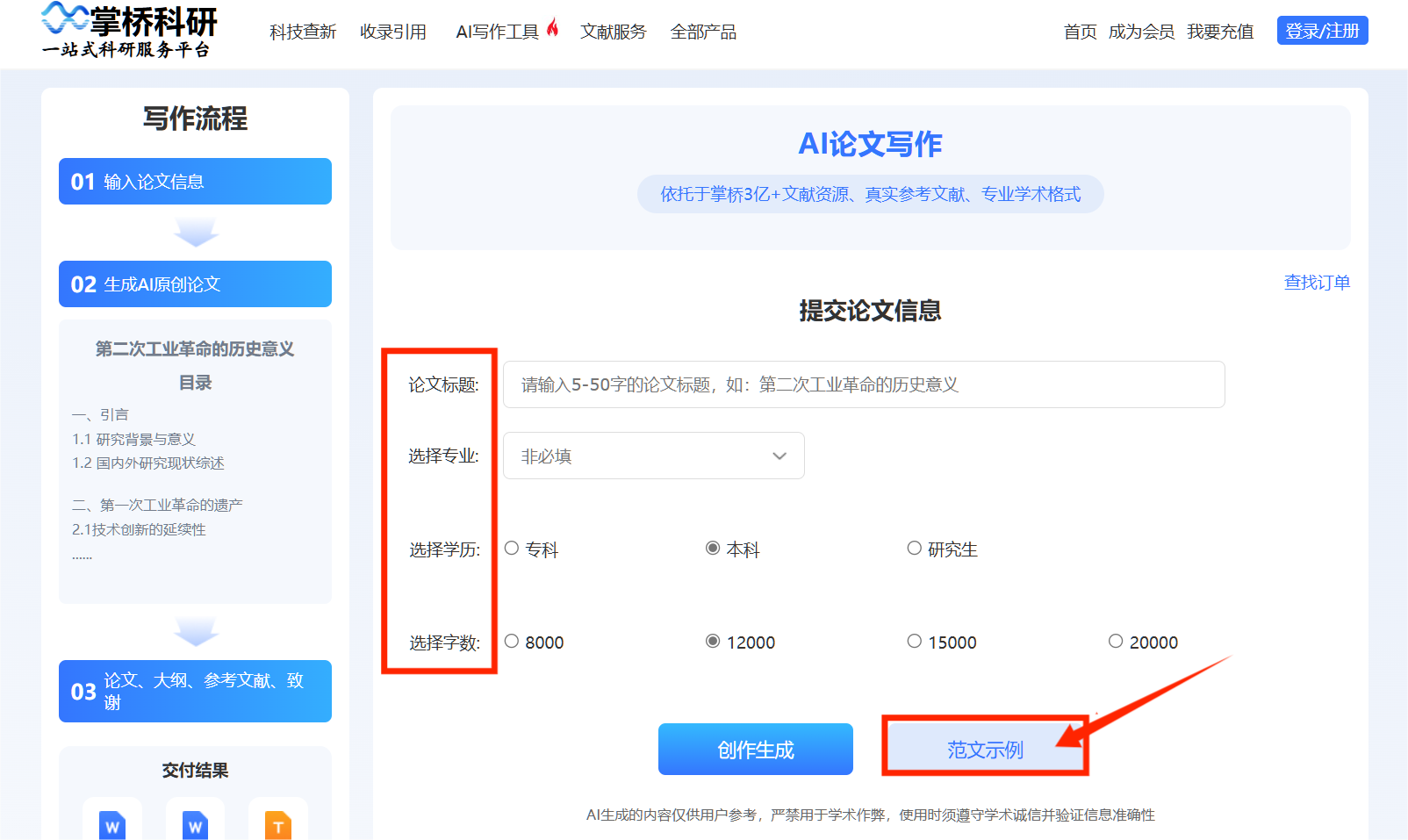
Task: Go to 首页 link
Action: pos(1080,32)
